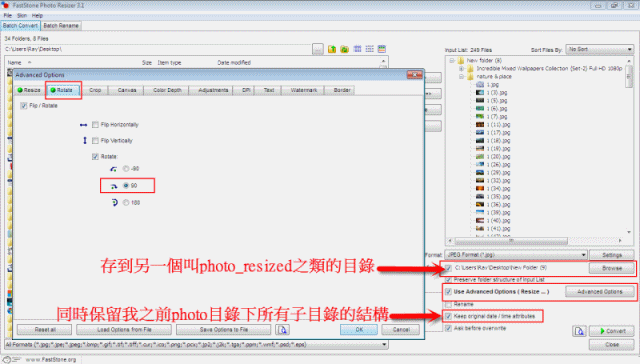Image resolution: width=640 pixels, height=364 pixels.
Task: Click Load Options from File button
Action: [124, 330]
